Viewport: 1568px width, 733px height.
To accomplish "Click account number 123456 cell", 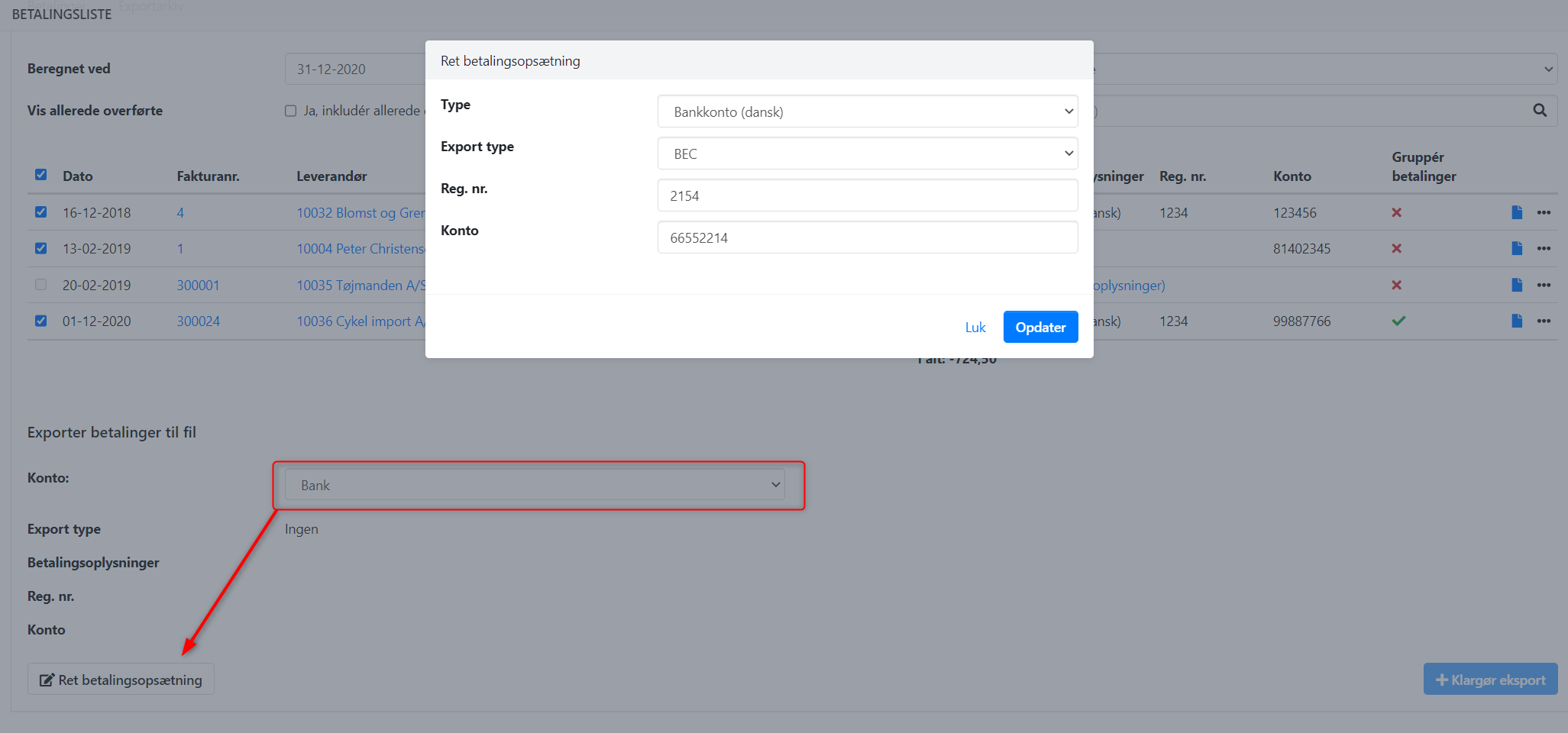I will (x=1295, y=212).
